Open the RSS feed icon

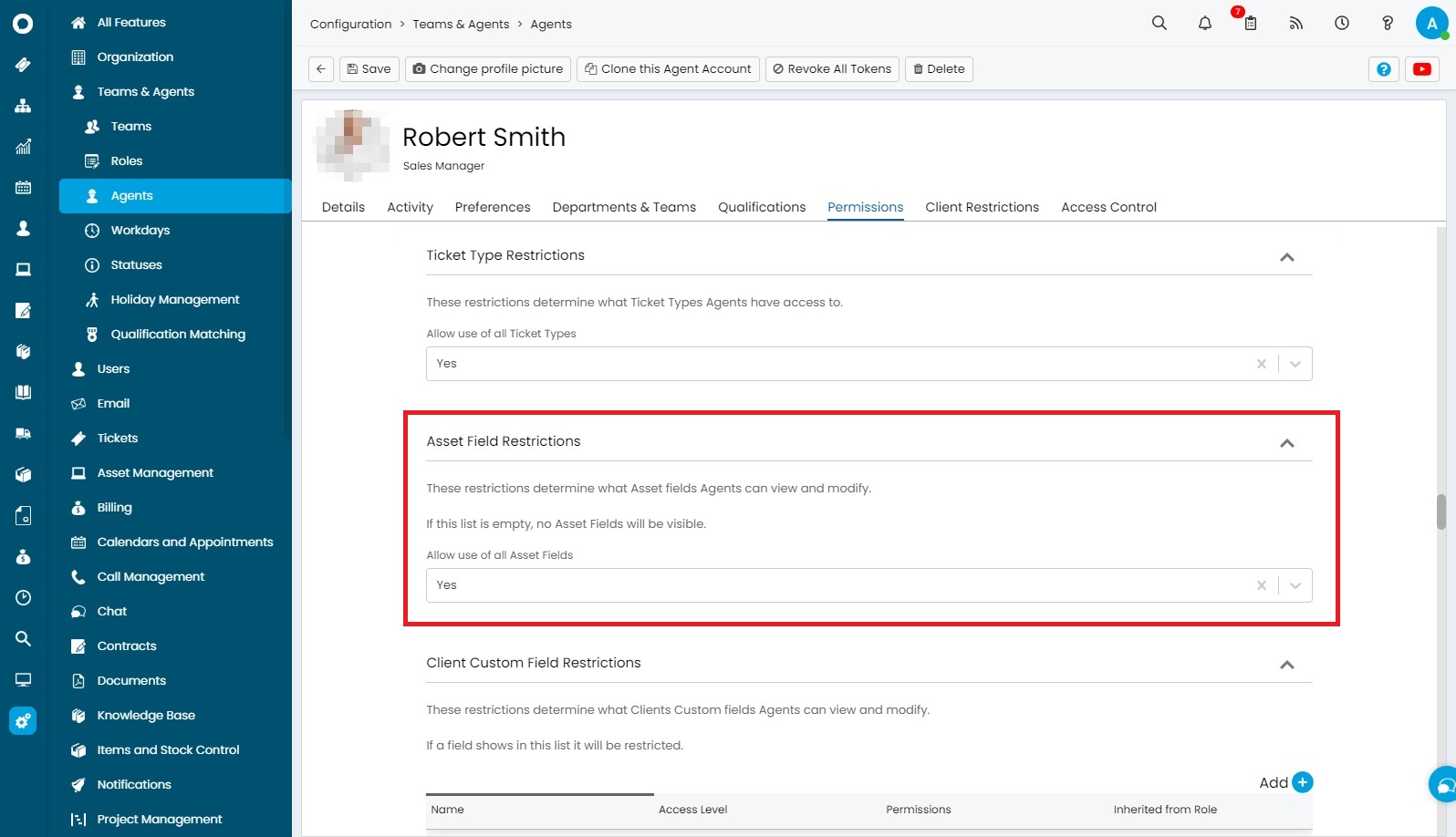tap(1295, 24)
